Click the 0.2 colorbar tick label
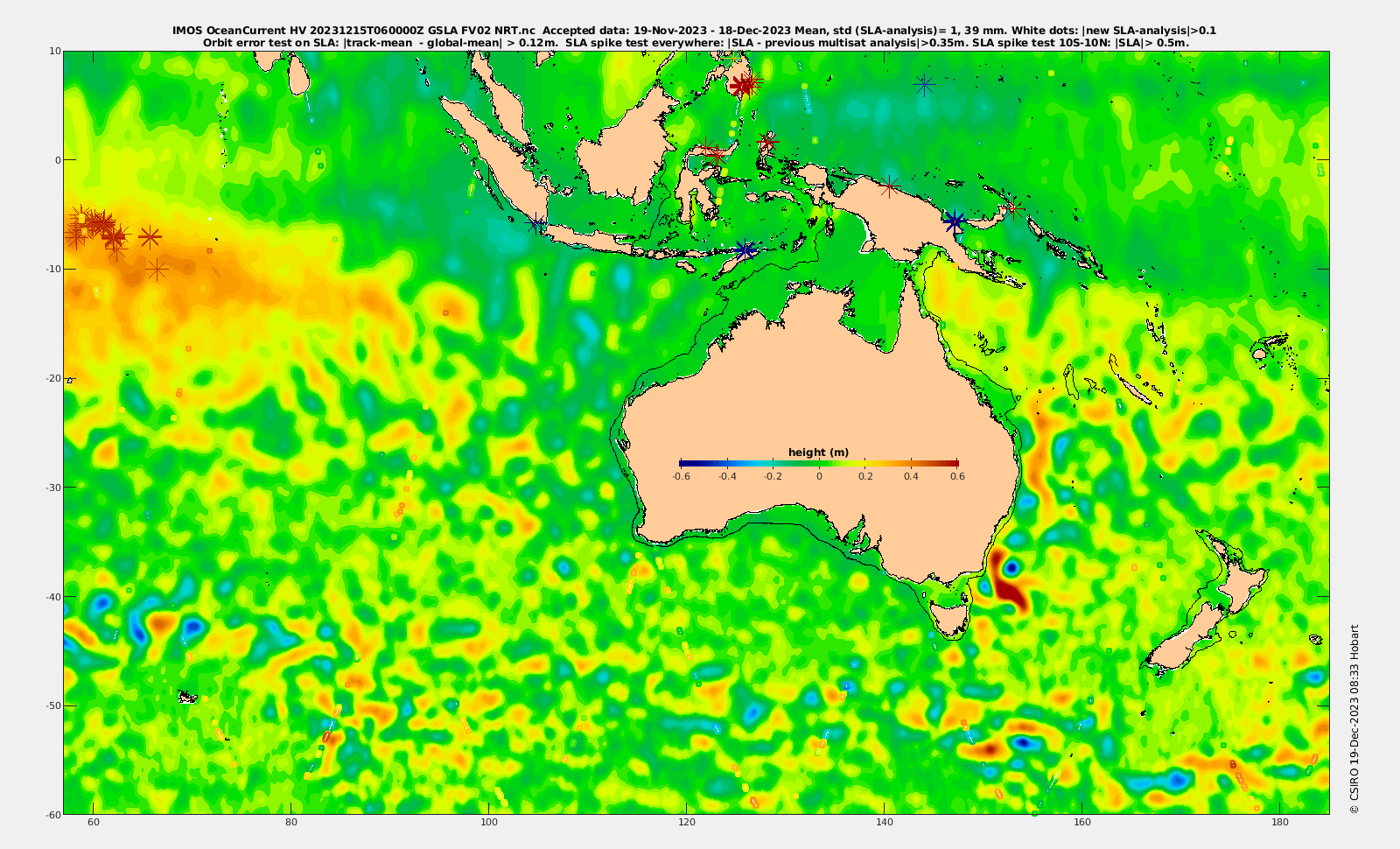The image size is (1400, 849). point(865,476)
